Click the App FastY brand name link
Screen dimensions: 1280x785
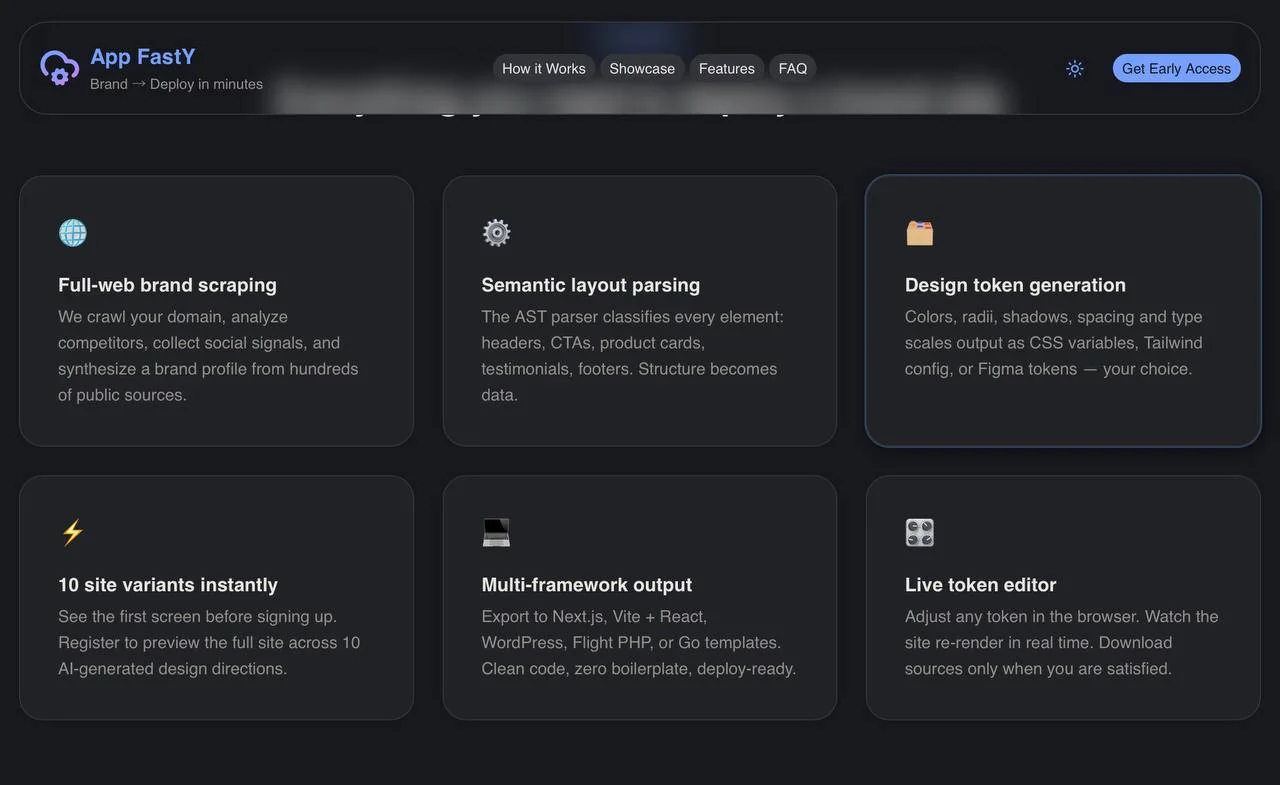tap(143, 57)
